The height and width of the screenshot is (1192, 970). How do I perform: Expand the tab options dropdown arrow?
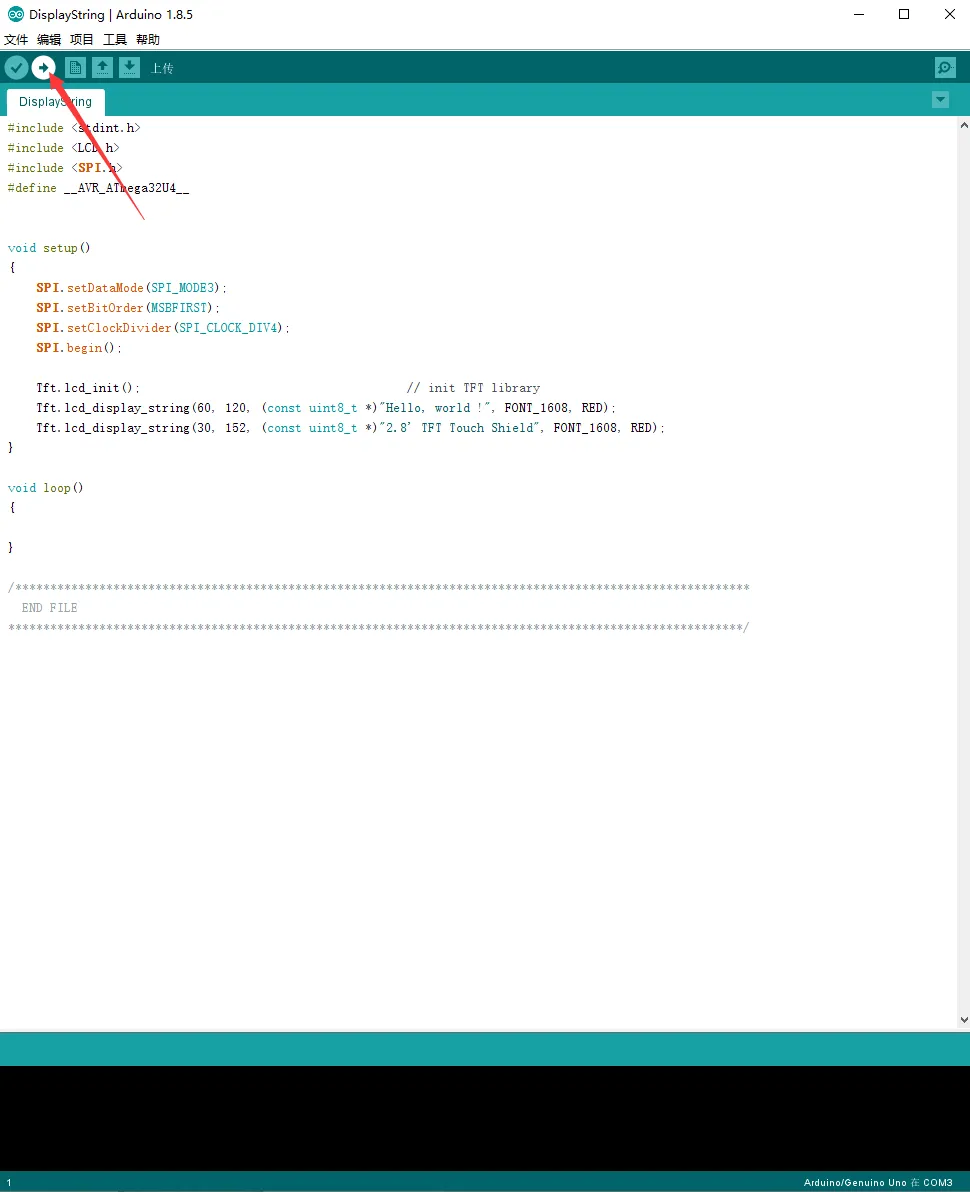tap(940, 100)
